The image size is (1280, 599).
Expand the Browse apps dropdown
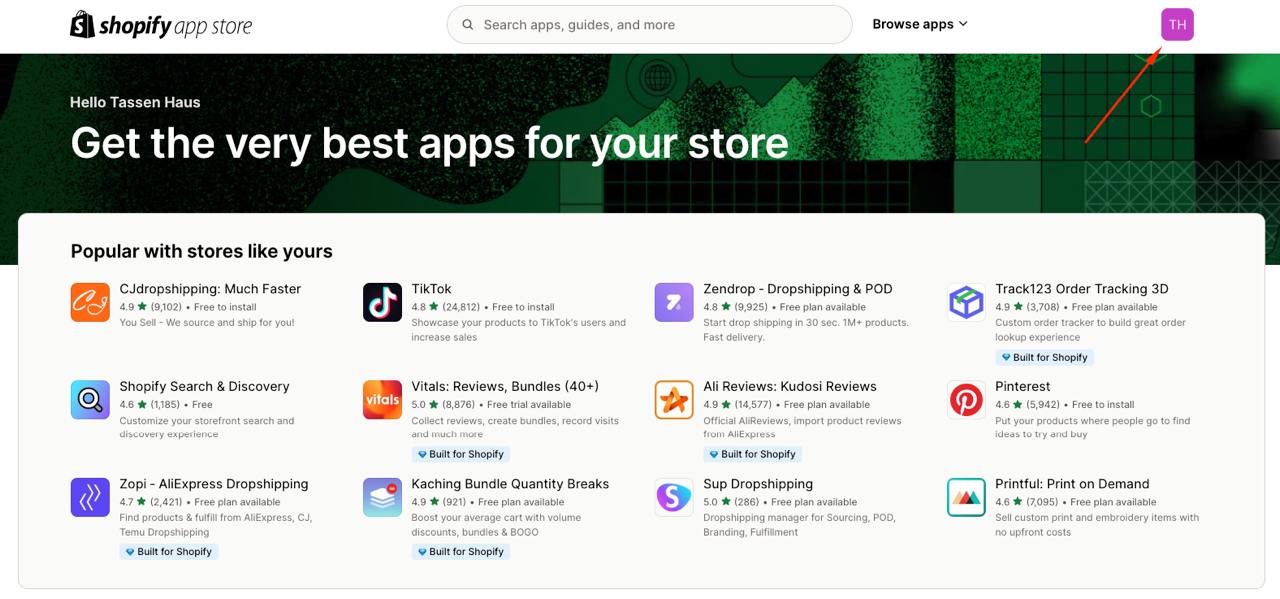click(x=919, y=24)
